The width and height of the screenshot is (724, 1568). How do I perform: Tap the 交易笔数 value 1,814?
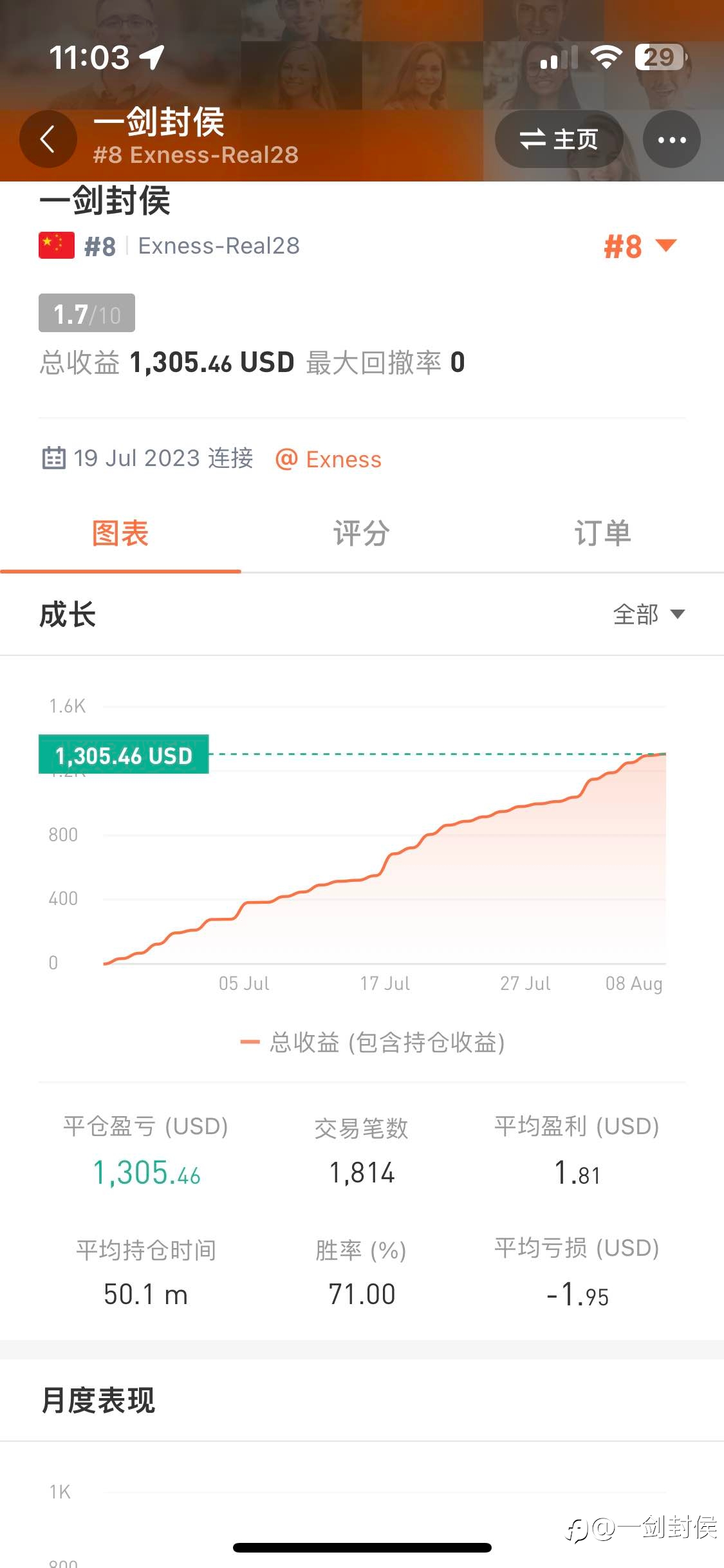tap(362, 1173)
